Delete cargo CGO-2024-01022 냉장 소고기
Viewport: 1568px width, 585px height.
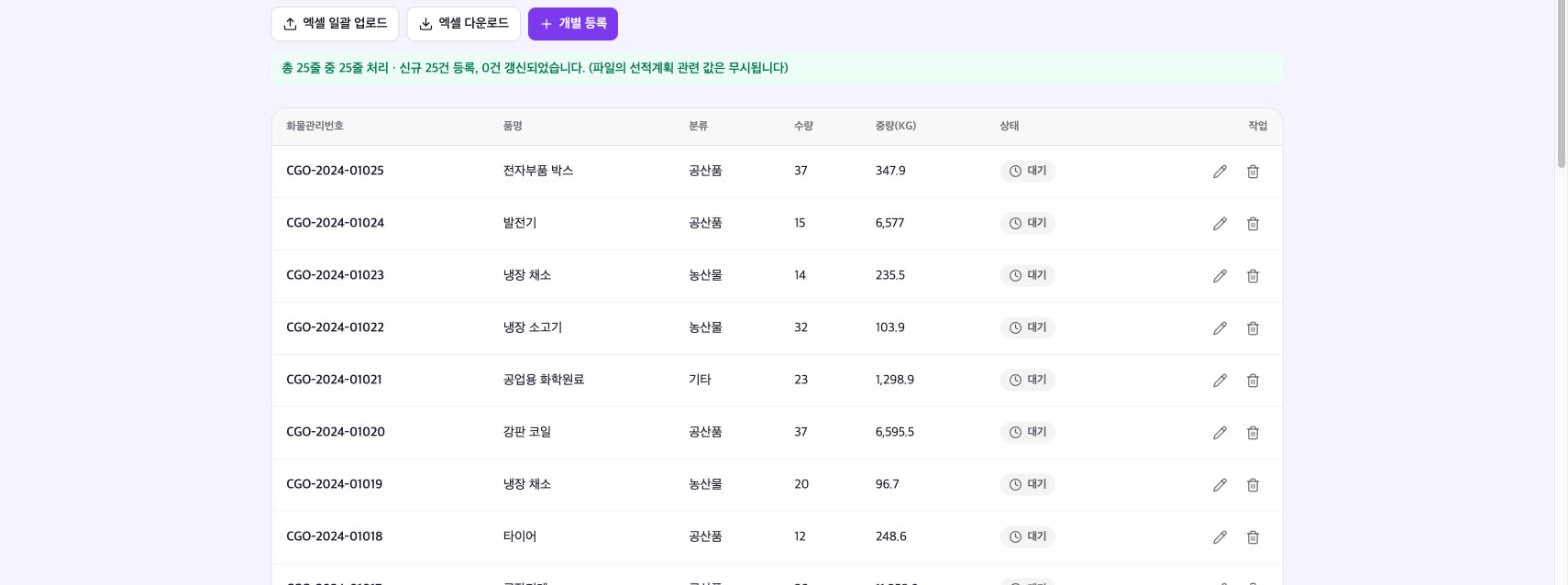1252,328
